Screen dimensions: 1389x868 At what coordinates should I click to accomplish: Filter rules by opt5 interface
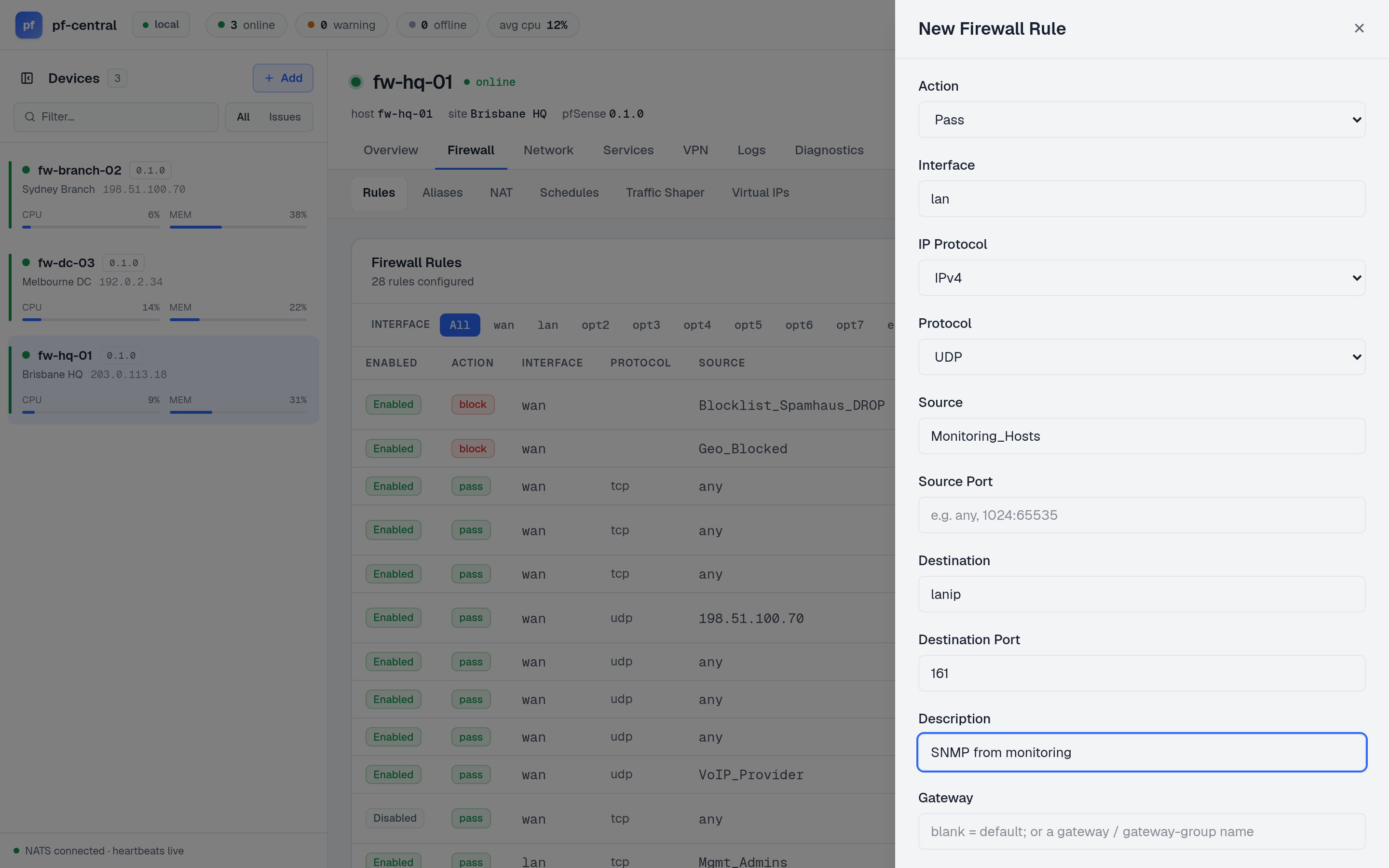click(748, 325)
